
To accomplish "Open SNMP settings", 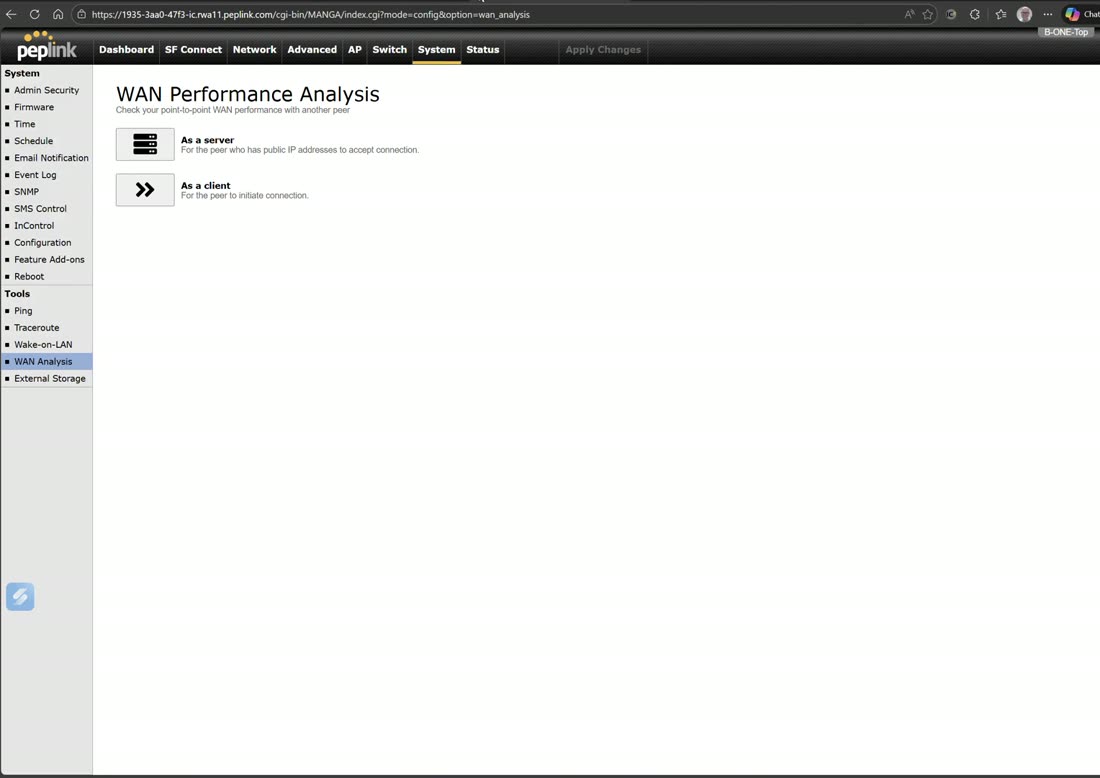I will pyautogui.click(x=46, y=192).
